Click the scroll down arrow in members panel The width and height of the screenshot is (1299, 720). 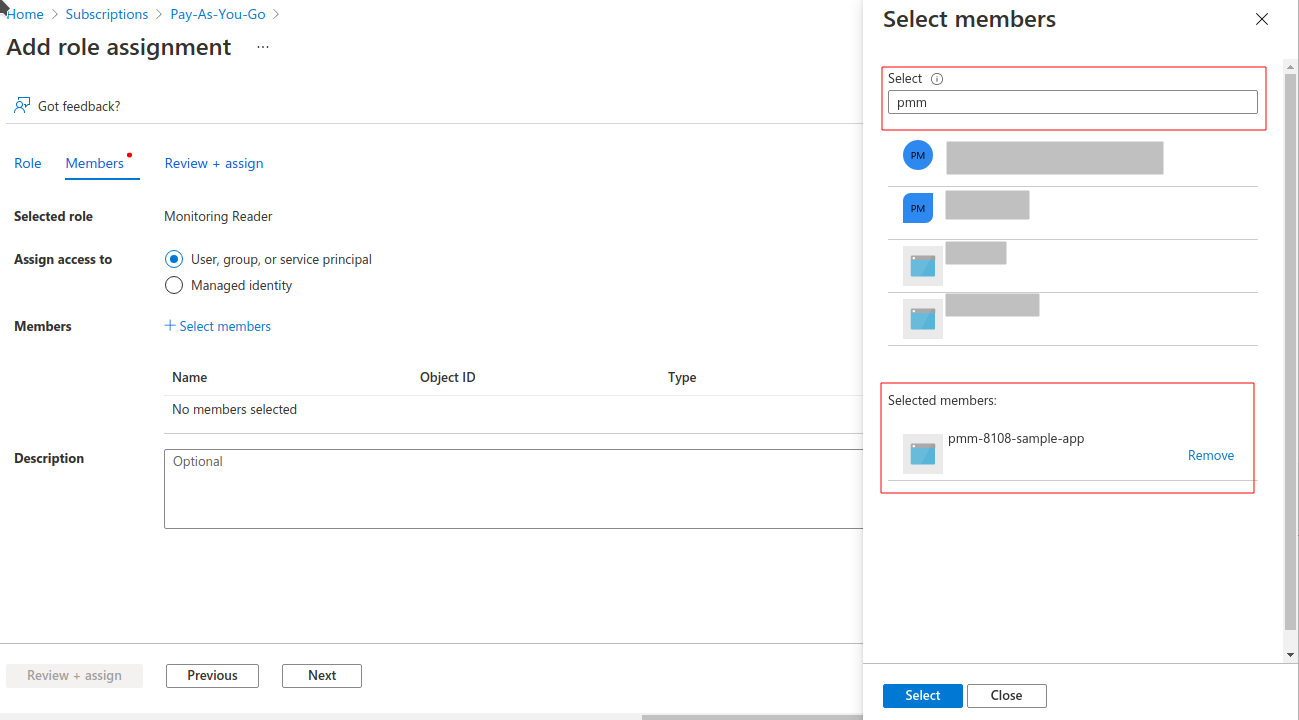(x=1290, y=654)
